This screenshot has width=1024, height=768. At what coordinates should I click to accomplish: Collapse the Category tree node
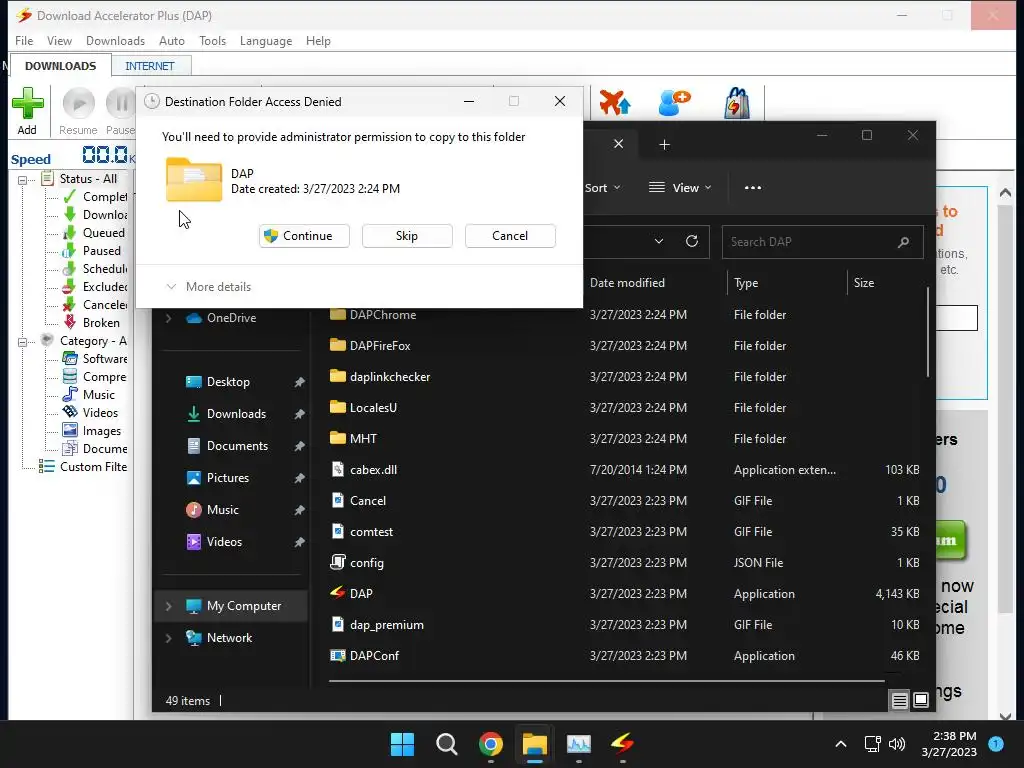tap(22, 342)
